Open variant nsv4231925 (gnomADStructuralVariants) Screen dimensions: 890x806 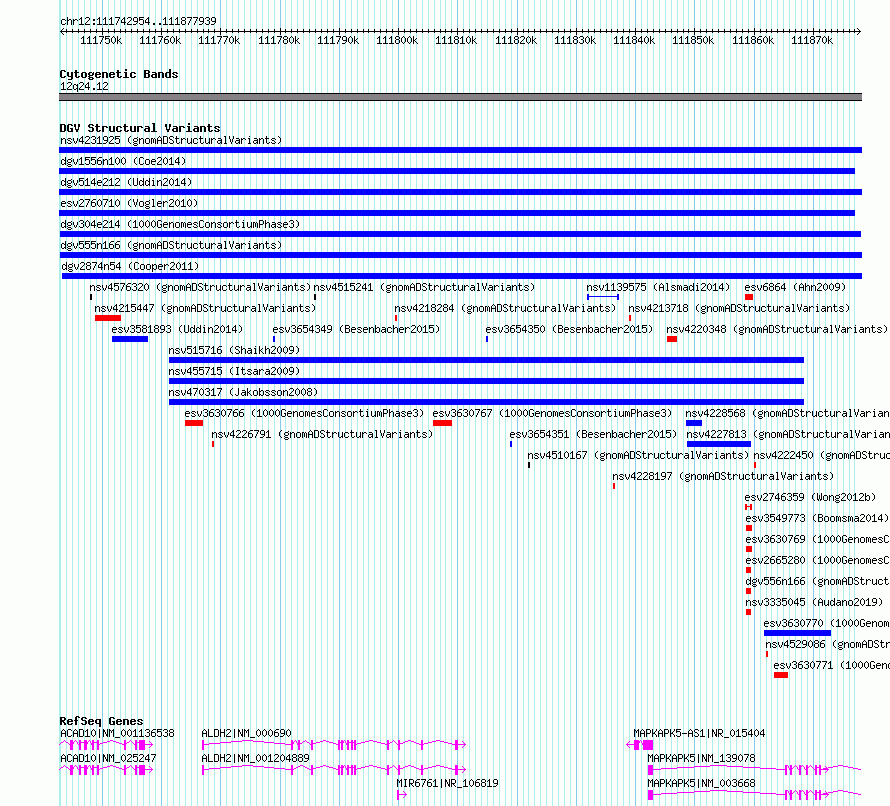pos(460,150)
